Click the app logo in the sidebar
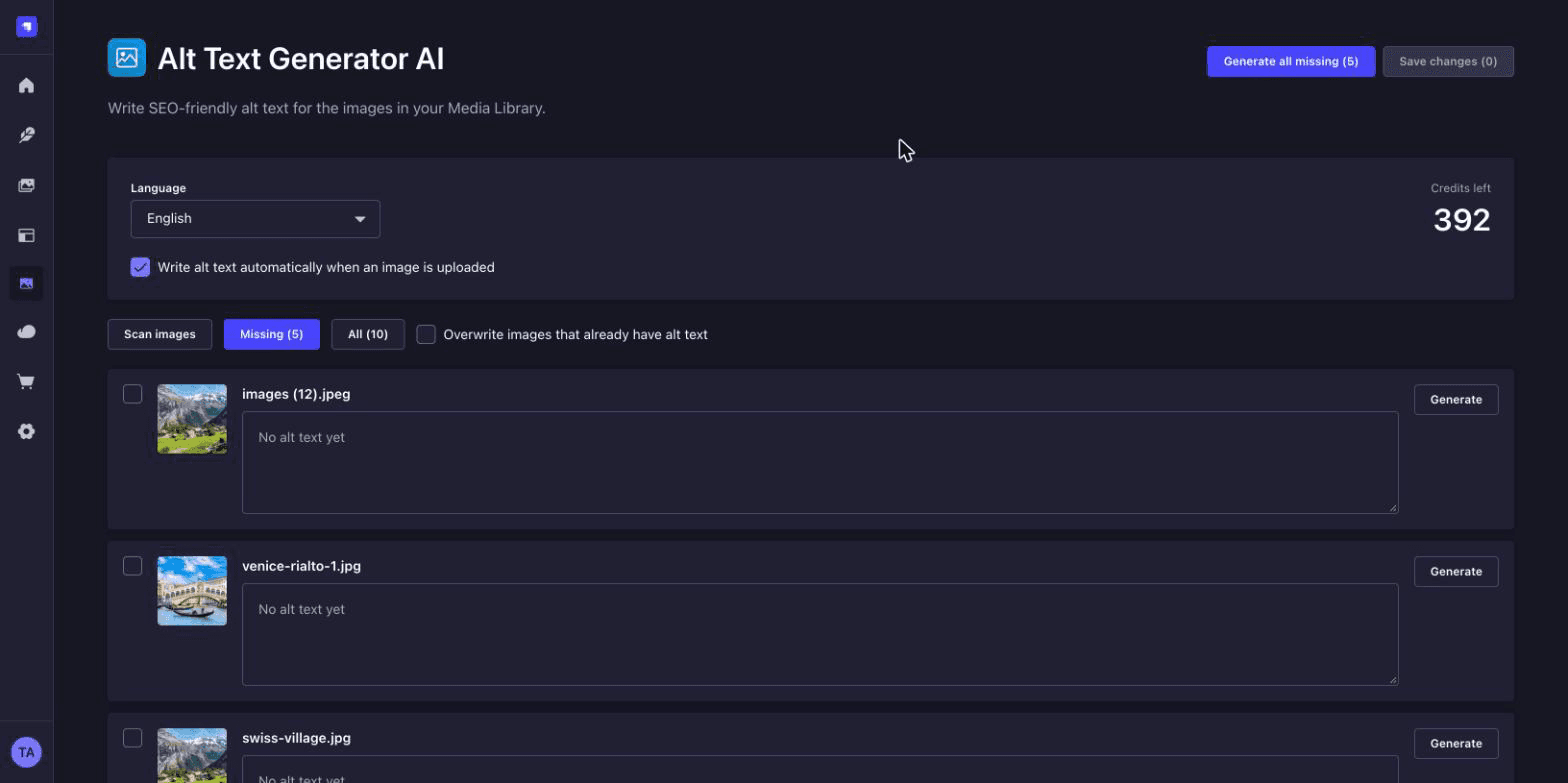 (26, 27)
